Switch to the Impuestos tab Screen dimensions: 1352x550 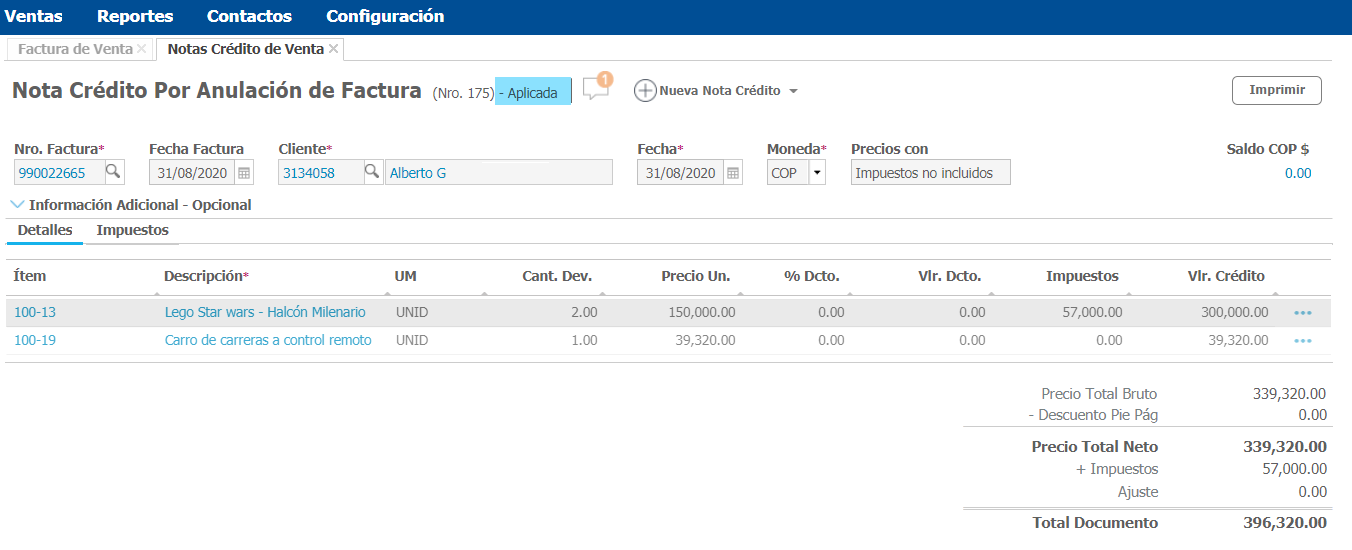coord(132,231)
